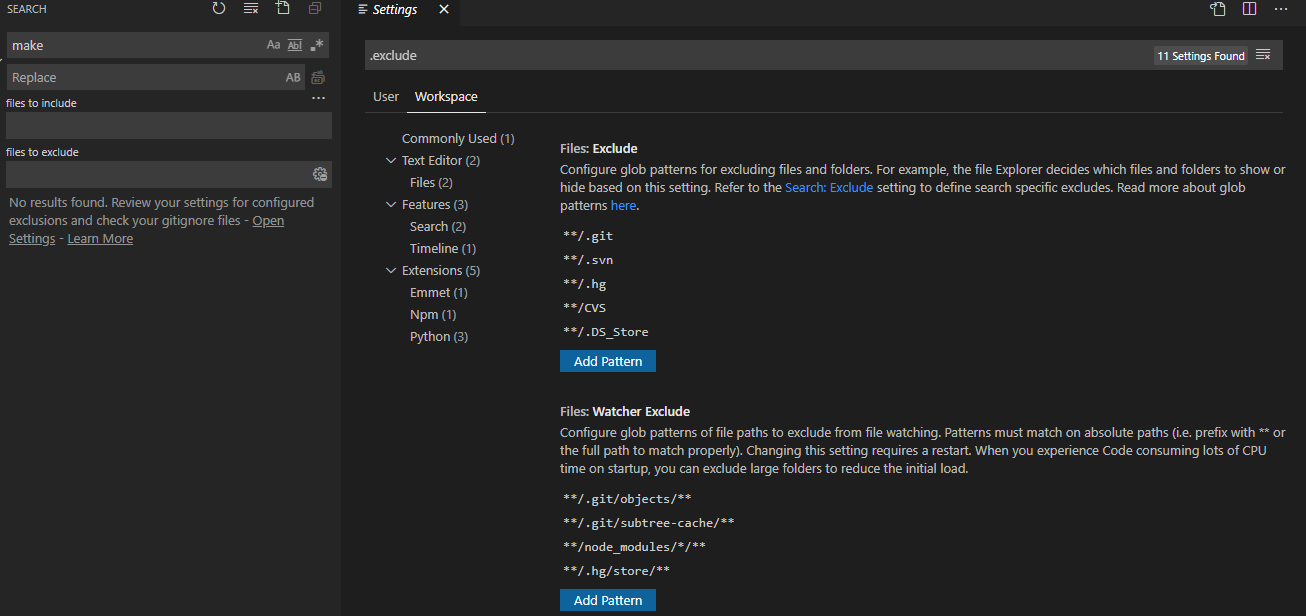Open a new Search Editor
Screen dimensions: 1306x616
pyautogui.click(x=282, y=8)
